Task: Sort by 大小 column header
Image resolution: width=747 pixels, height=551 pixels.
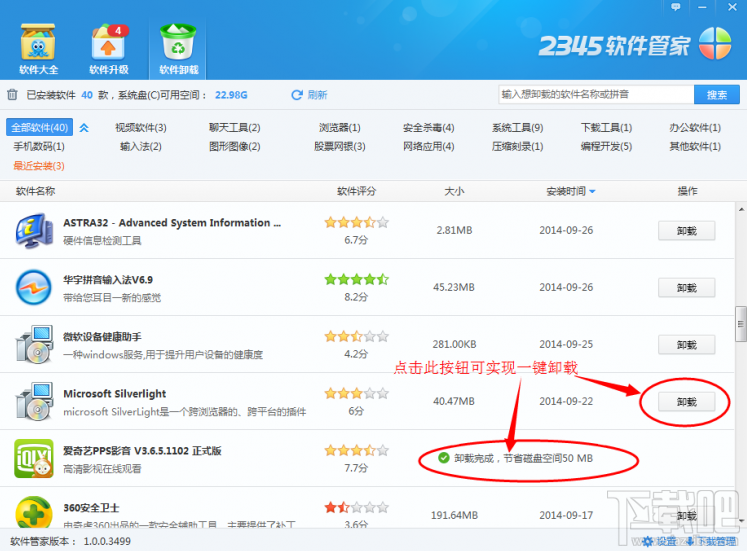Action: tap(454, 191)
